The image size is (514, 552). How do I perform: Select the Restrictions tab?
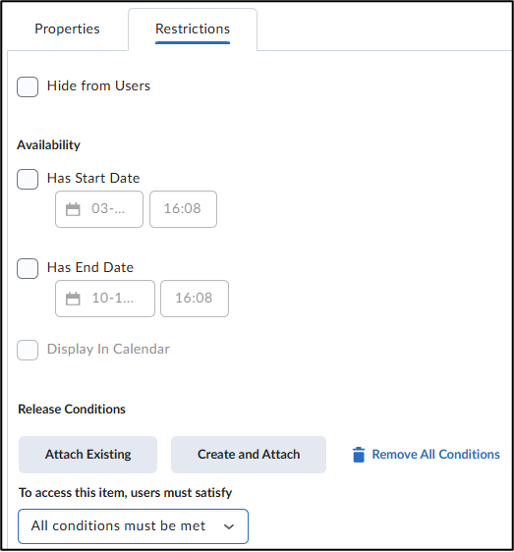click(x=193, y=29)
